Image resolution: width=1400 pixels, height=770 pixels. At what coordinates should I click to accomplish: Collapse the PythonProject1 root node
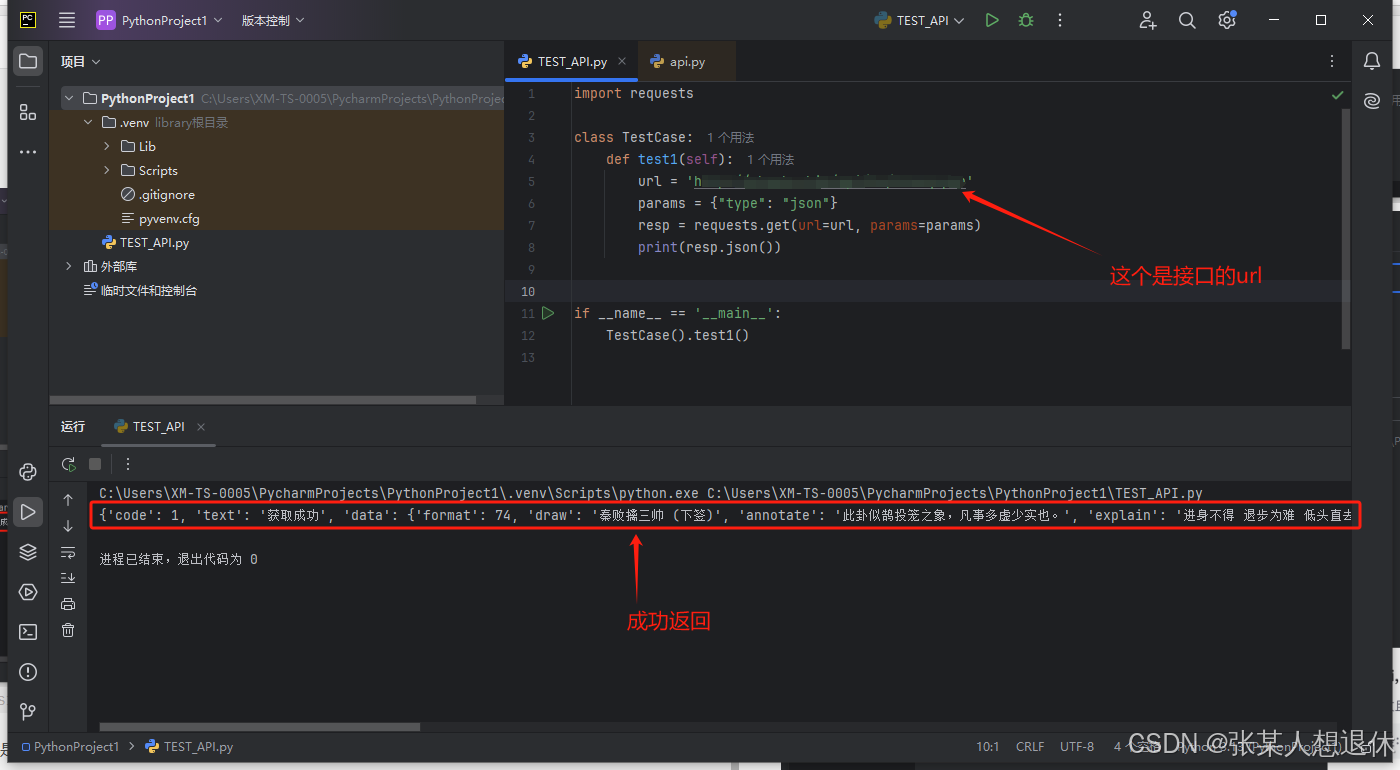point(69,98)
